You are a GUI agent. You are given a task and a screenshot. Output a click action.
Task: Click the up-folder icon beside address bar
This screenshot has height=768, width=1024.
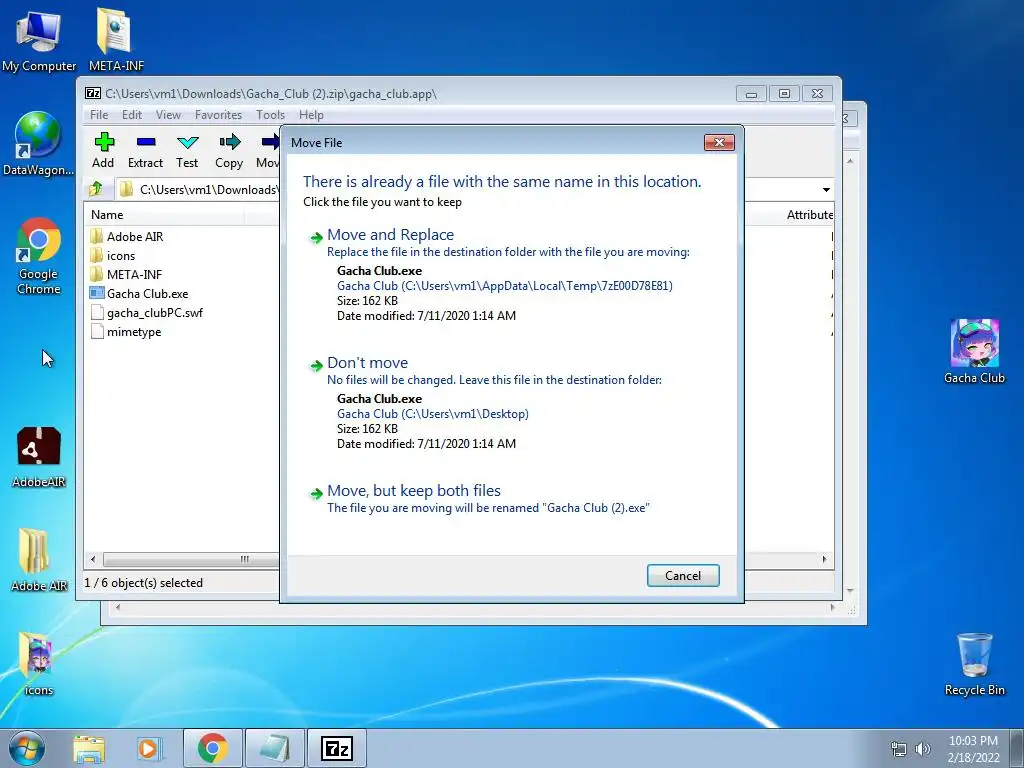[96, 189]
